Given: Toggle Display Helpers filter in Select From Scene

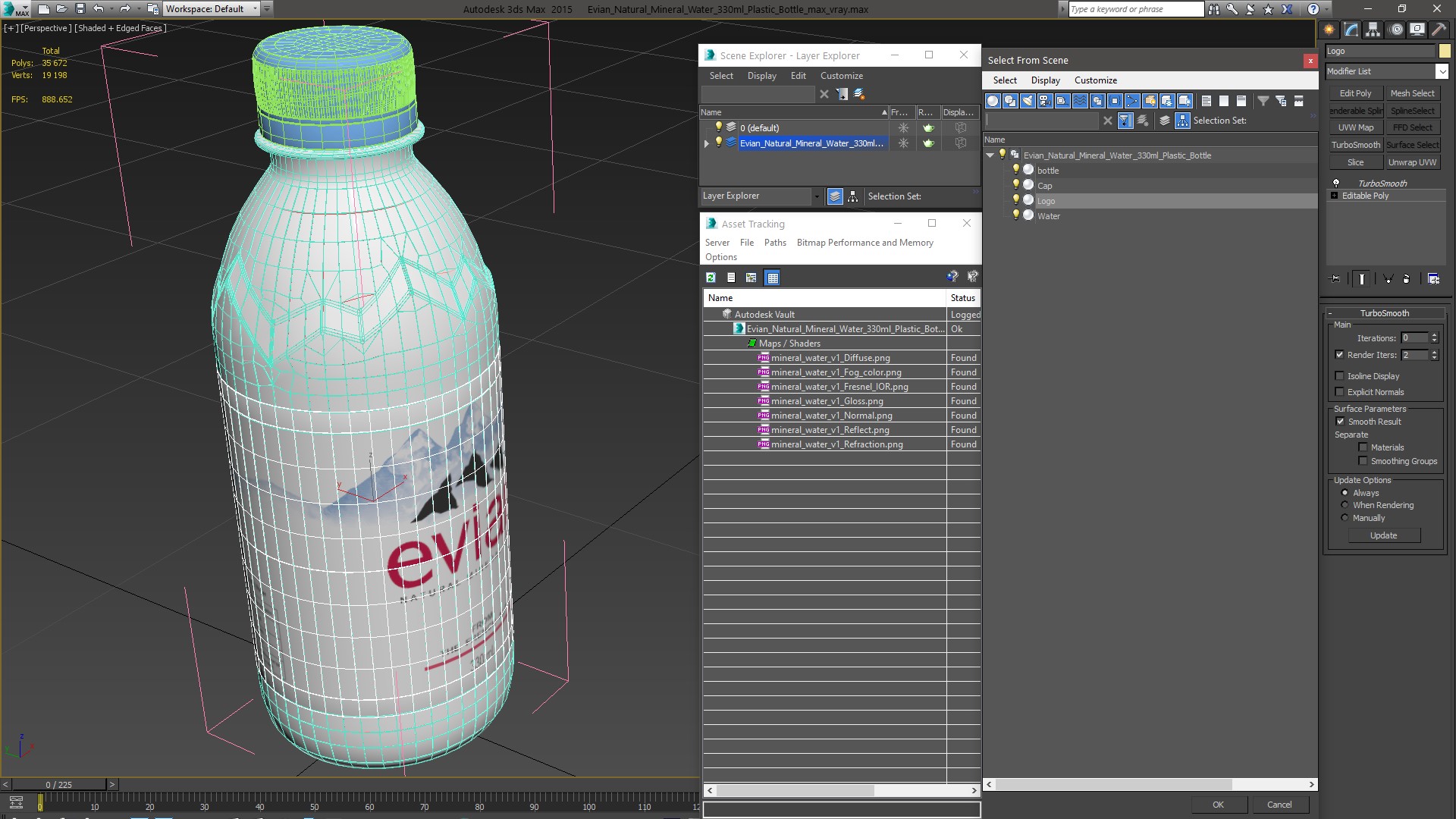Looking at the screenshot, I should [x=1062, y=101].
